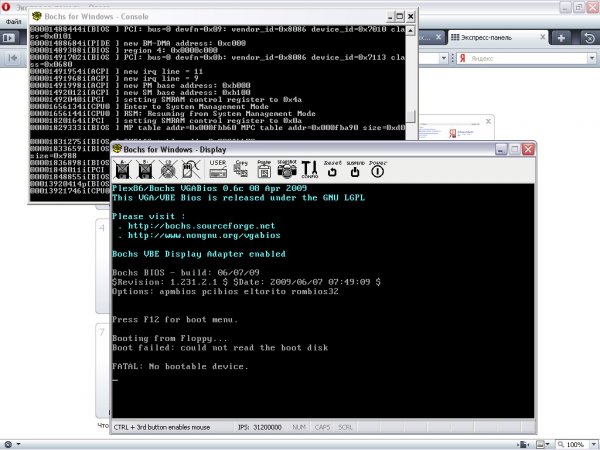The width and height of the screenshot is (600, 450).
Task: Click the Speed Dial Yandex thumbnail
Action: (x=455, y=128)
